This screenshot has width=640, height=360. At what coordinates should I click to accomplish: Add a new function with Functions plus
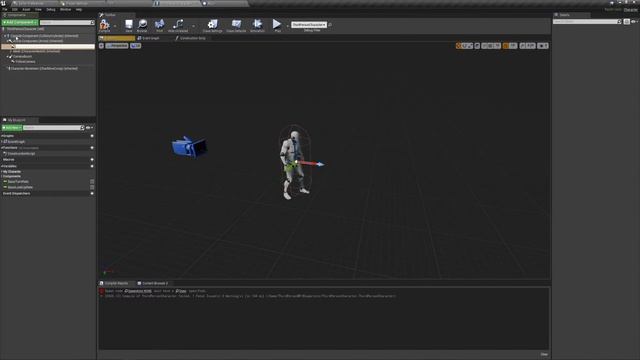tap(92, 148)
